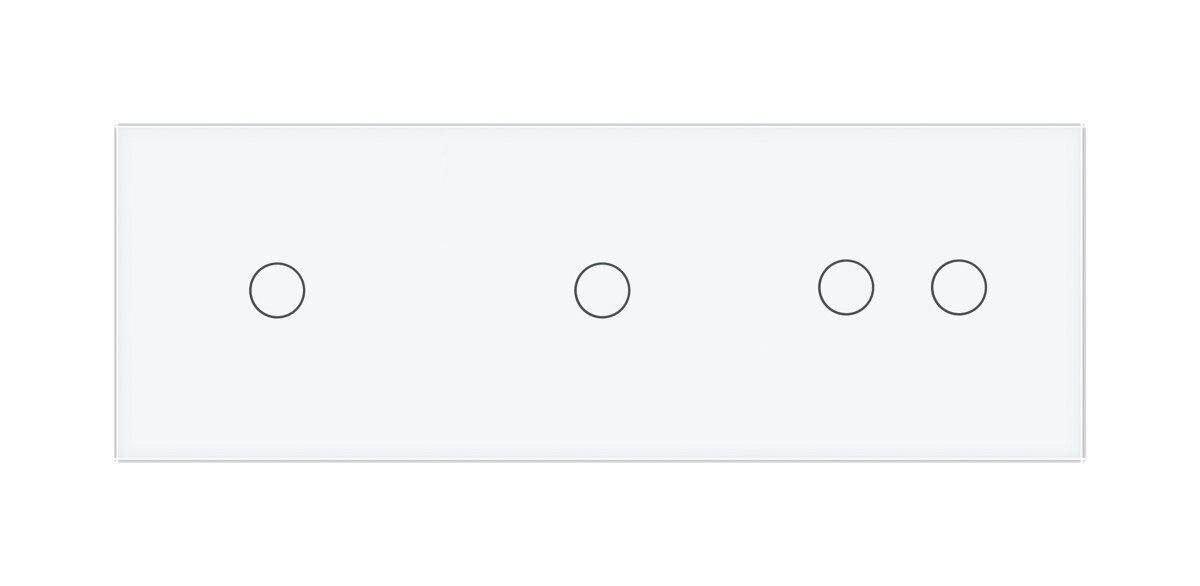Toggle the center circular touch switch
Screen dimensions: 1200x586
[602, 290]
